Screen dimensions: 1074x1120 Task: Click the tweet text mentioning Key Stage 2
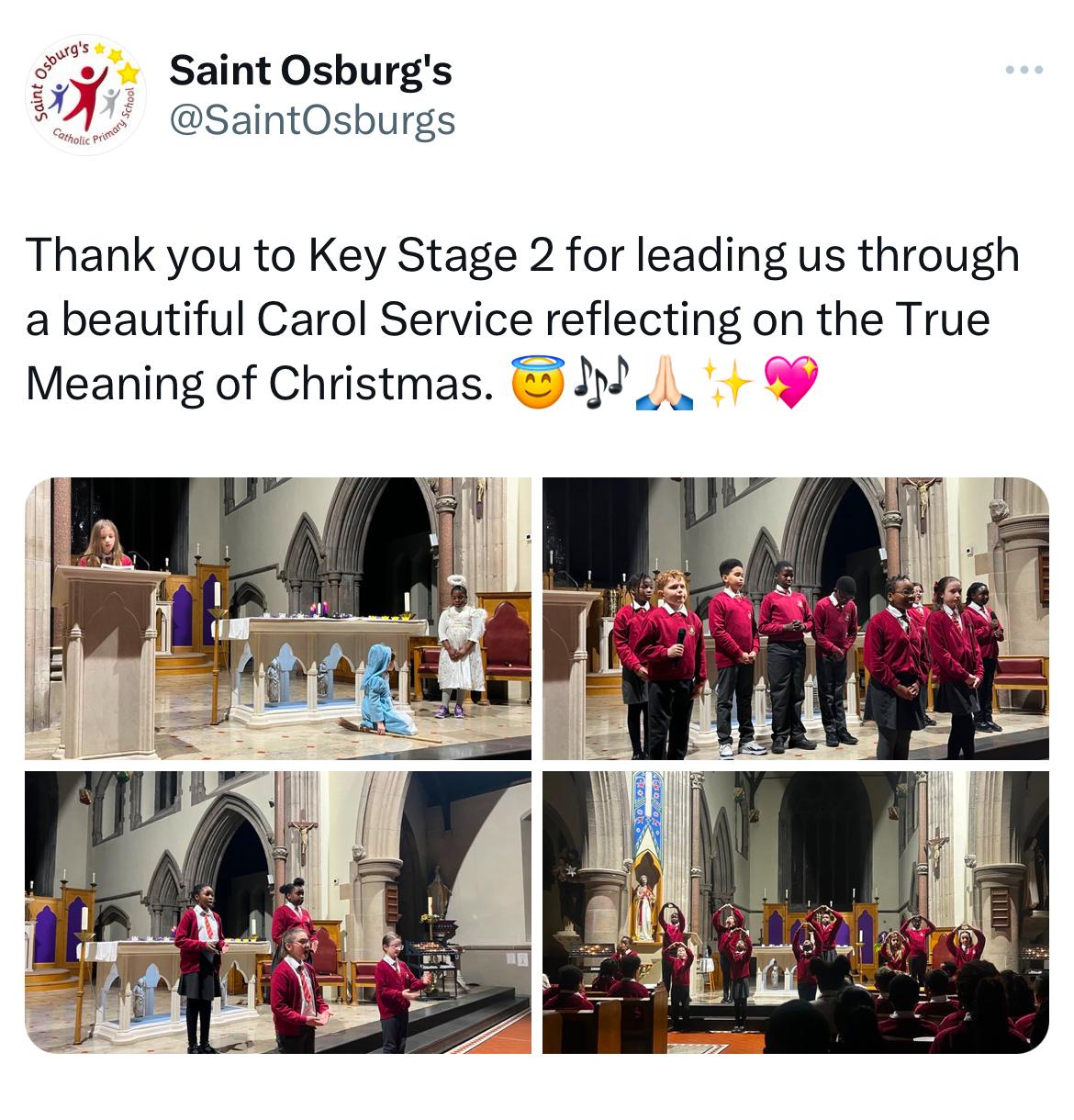522,319
